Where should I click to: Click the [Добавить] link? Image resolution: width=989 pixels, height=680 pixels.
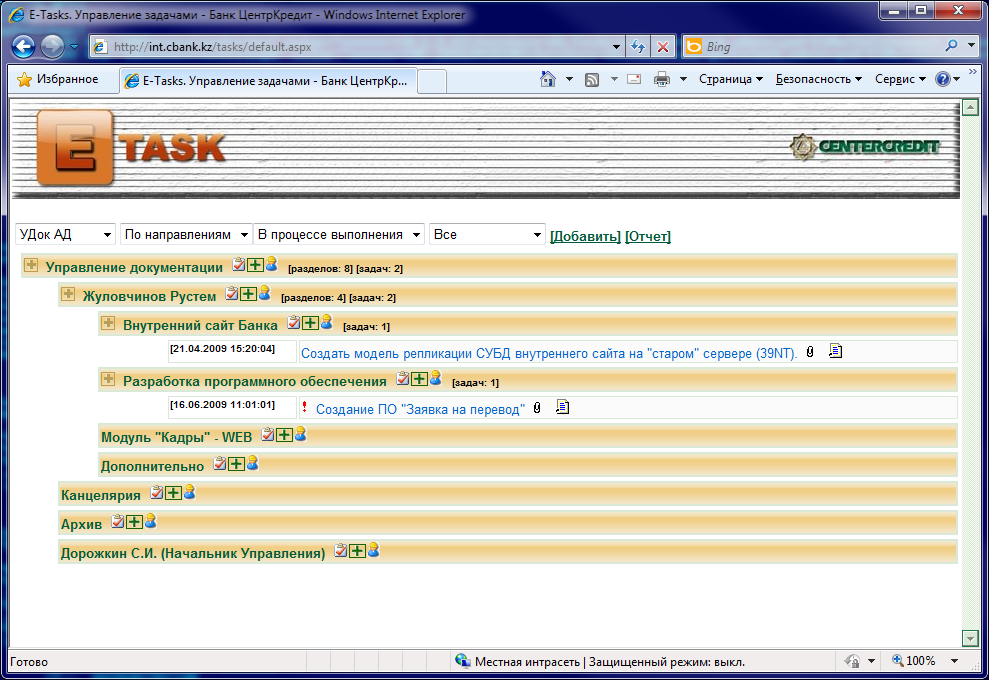click(585, 237)
